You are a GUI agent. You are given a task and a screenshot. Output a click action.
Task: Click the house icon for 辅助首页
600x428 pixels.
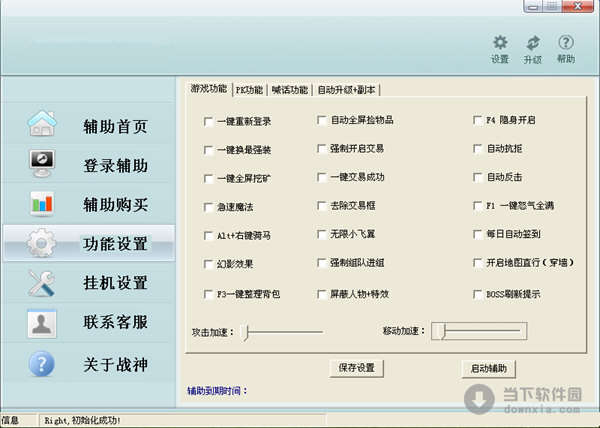pyautogui.click(x=42, y=124)
